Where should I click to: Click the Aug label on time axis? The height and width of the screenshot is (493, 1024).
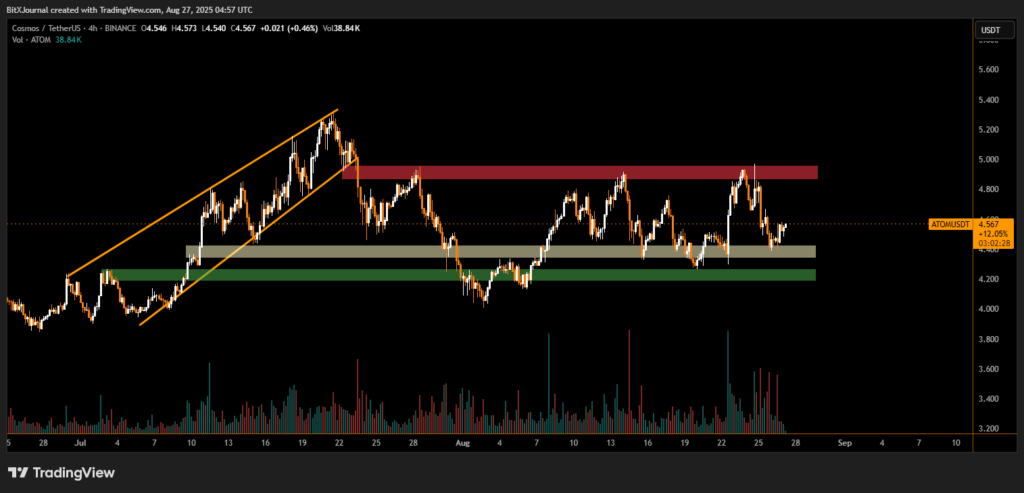pyautogui.click(x=462, y=441)
